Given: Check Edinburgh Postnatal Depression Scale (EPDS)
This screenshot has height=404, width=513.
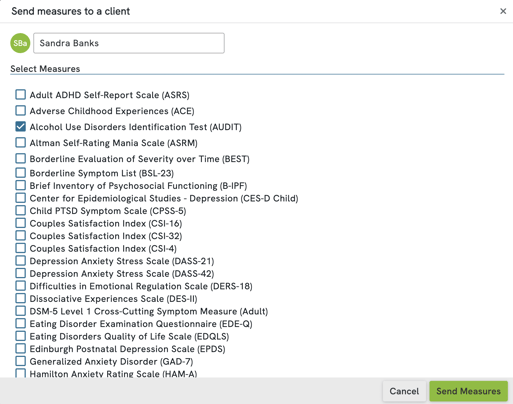Looking at the screenshot, I should [x=20, y=349].
